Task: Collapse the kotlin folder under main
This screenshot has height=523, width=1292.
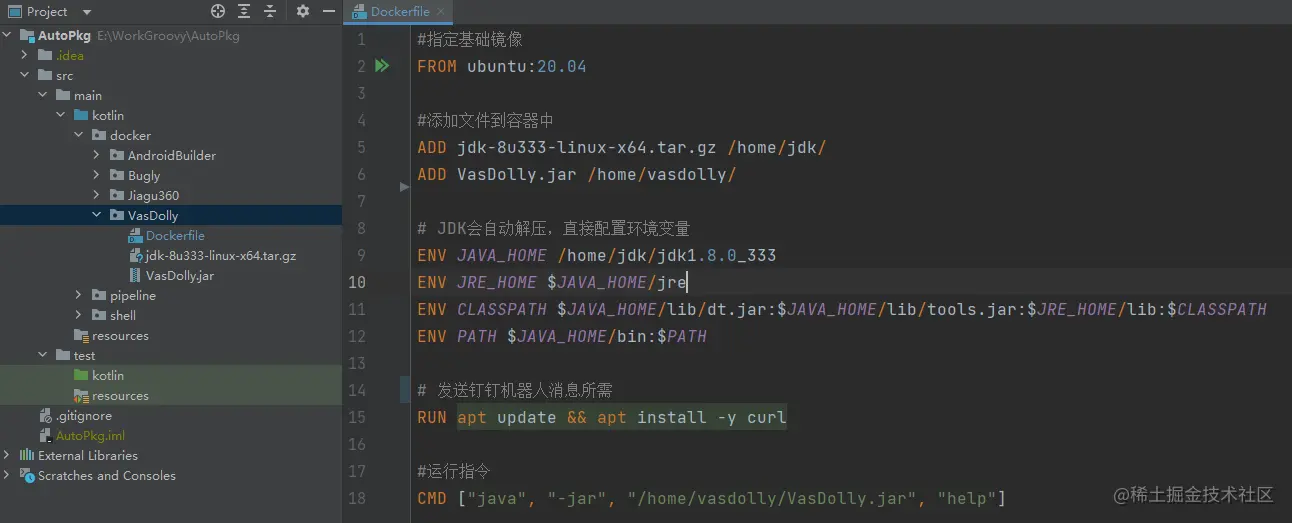Action: [x=61, y=116]
